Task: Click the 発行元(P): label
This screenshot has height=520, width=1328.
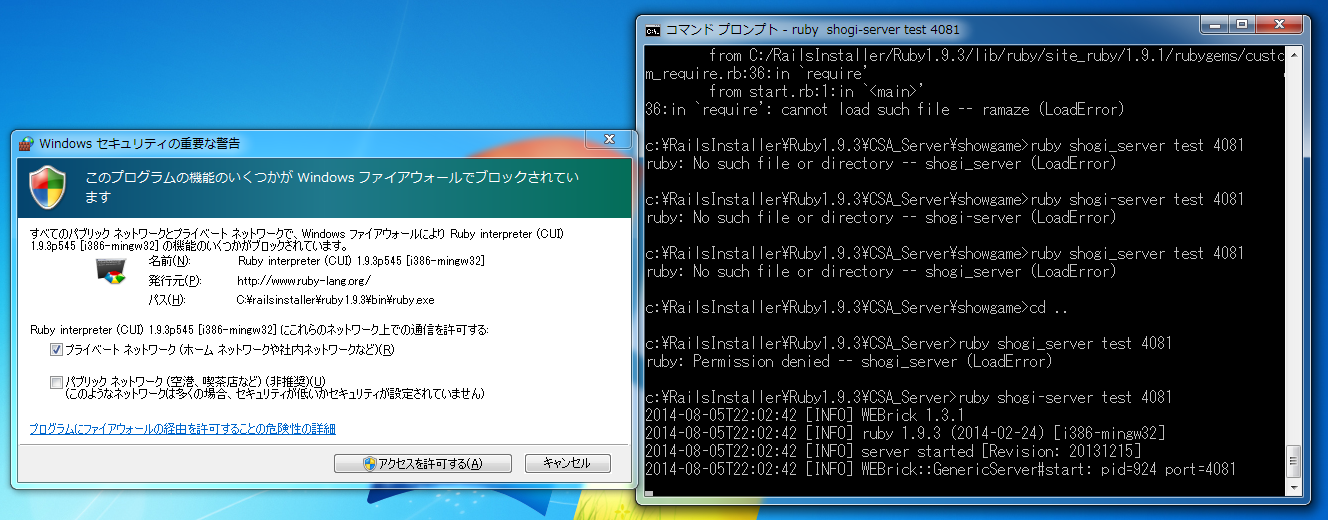Action: (x=173, y=280)
